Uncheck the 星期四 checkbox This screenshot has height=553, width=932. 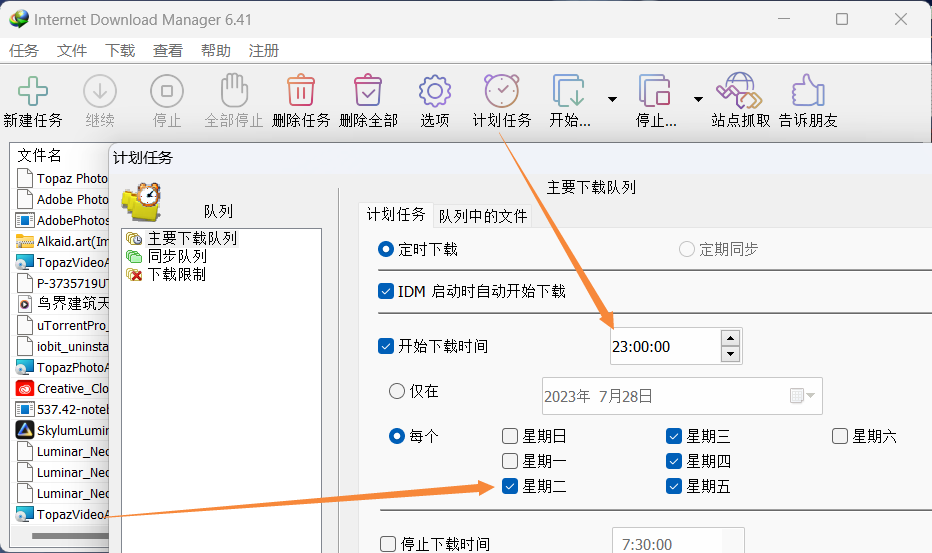tap(673, 461)
